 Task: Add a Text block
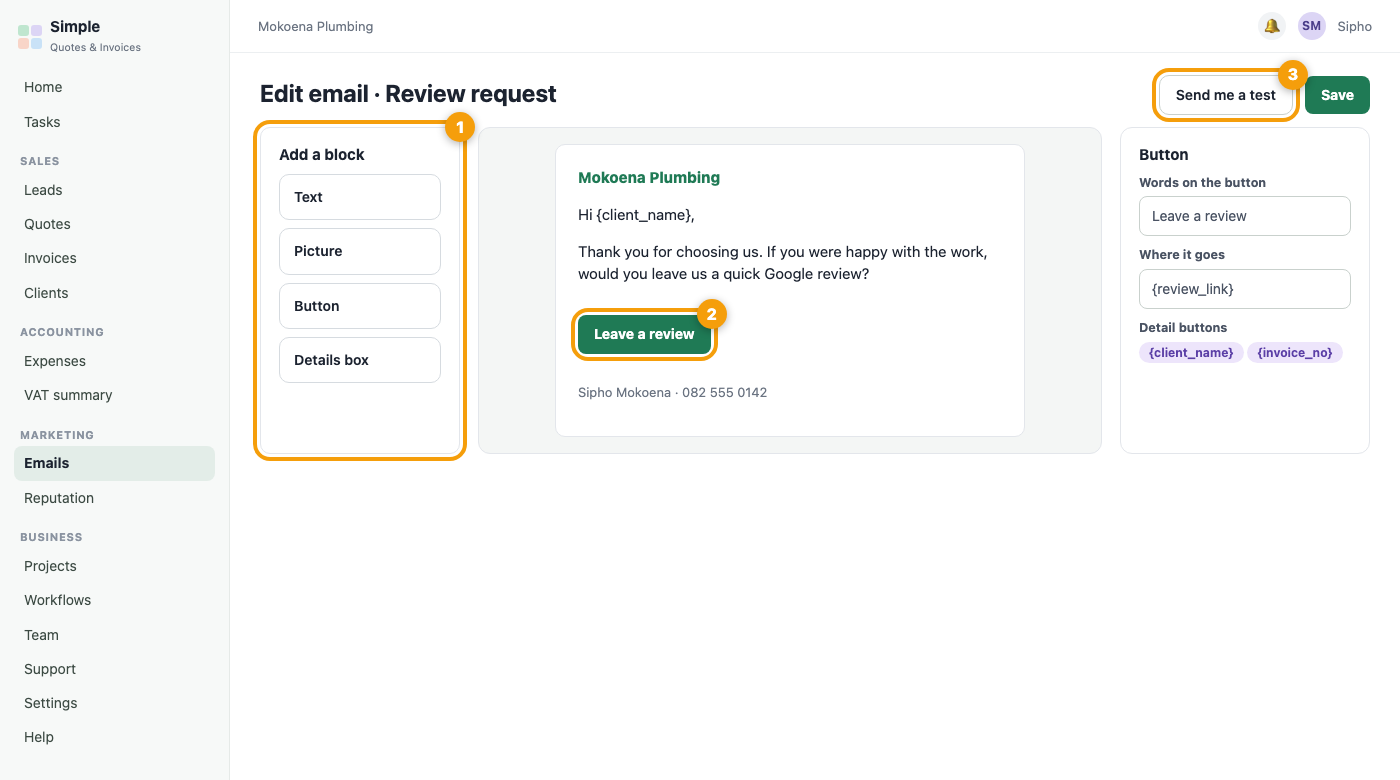360,197
